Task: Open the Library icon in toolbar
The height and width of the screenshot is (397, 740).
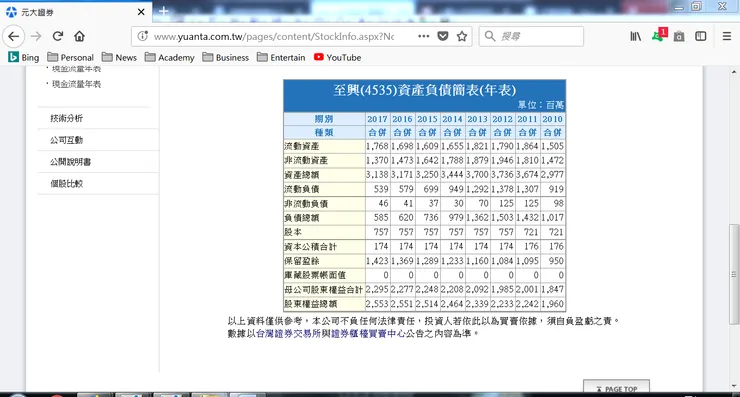Action: point(636,36)
